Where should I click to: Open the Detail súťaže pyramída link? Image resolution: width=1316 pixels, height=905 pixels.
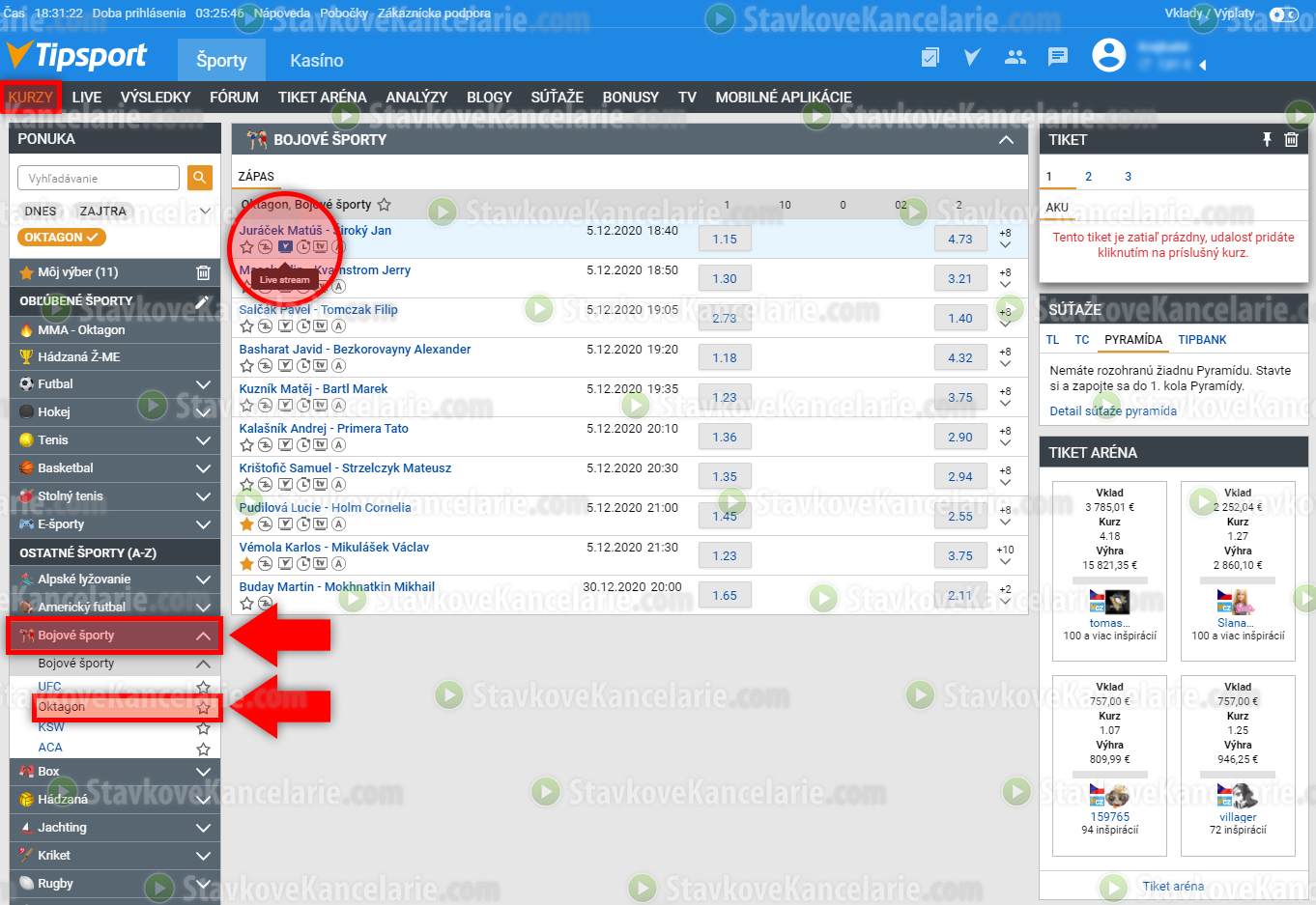pos(1113,410)
